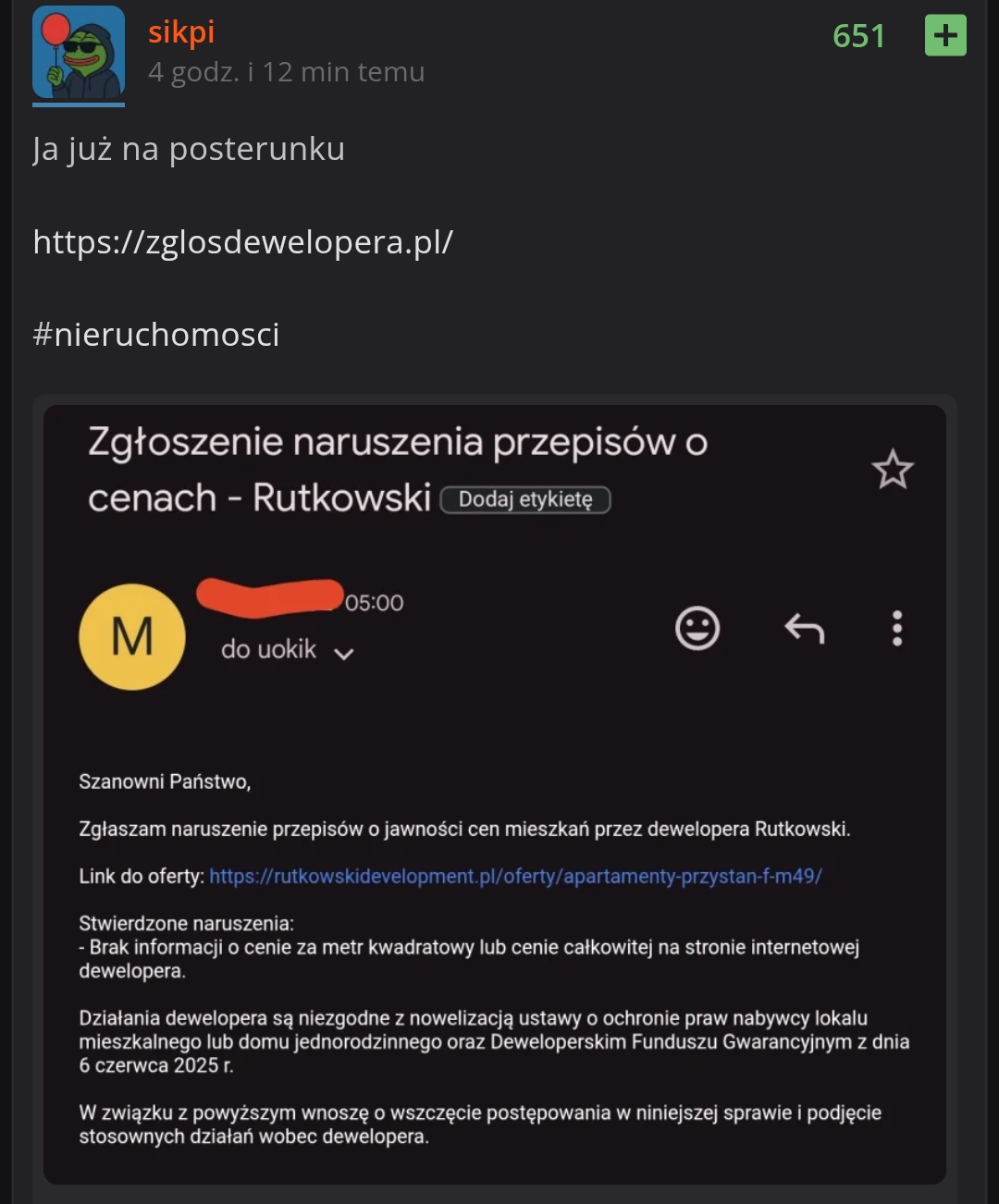Open sikpi's Pepe avatar picture
Screen dimensions: 999x1204
coord(79,52)
